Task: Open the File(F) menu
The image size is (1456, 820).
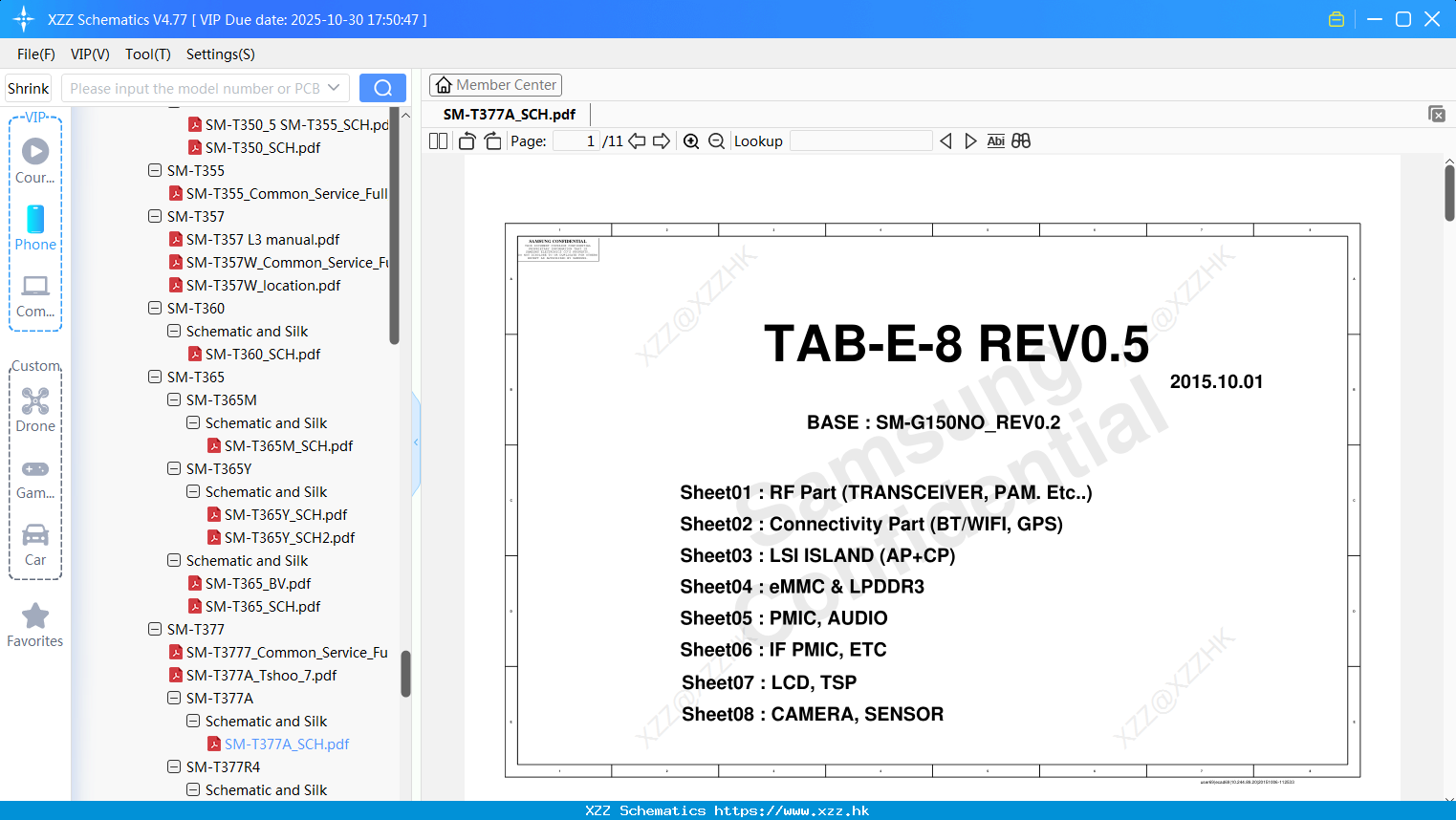Action: pyautogui.click(x=36, y=54)
